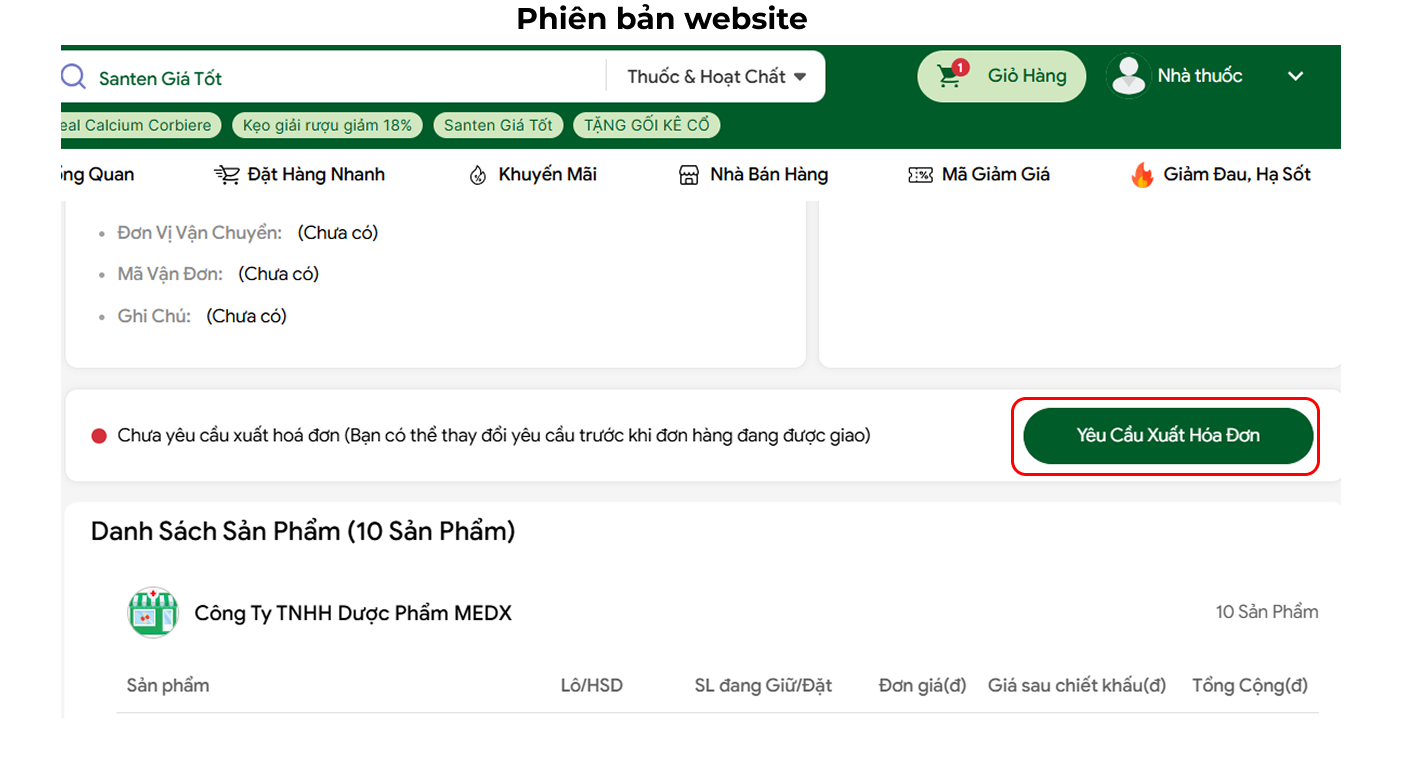Expand the Nhà thuốc account chevron
The height and width of the screenshot is (760, 1402).
(x=1296, y=76)
